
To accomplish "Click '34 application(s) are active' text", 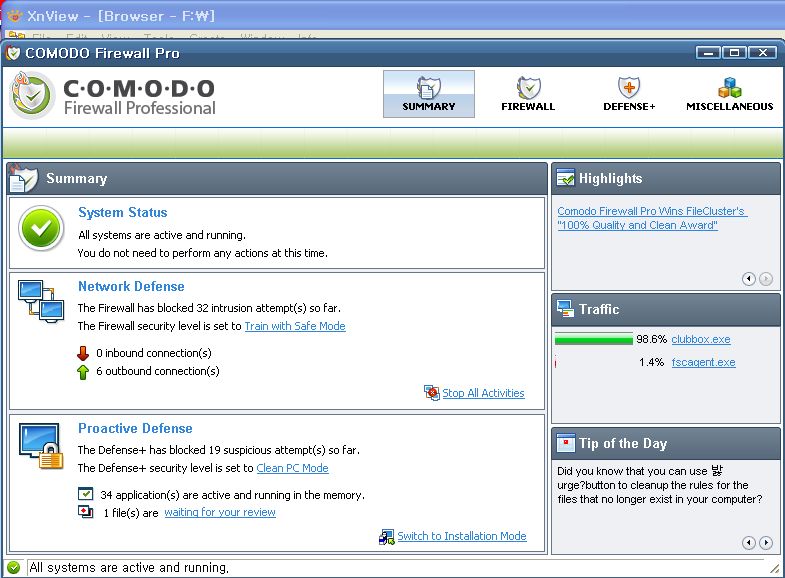I will point(232,495).
